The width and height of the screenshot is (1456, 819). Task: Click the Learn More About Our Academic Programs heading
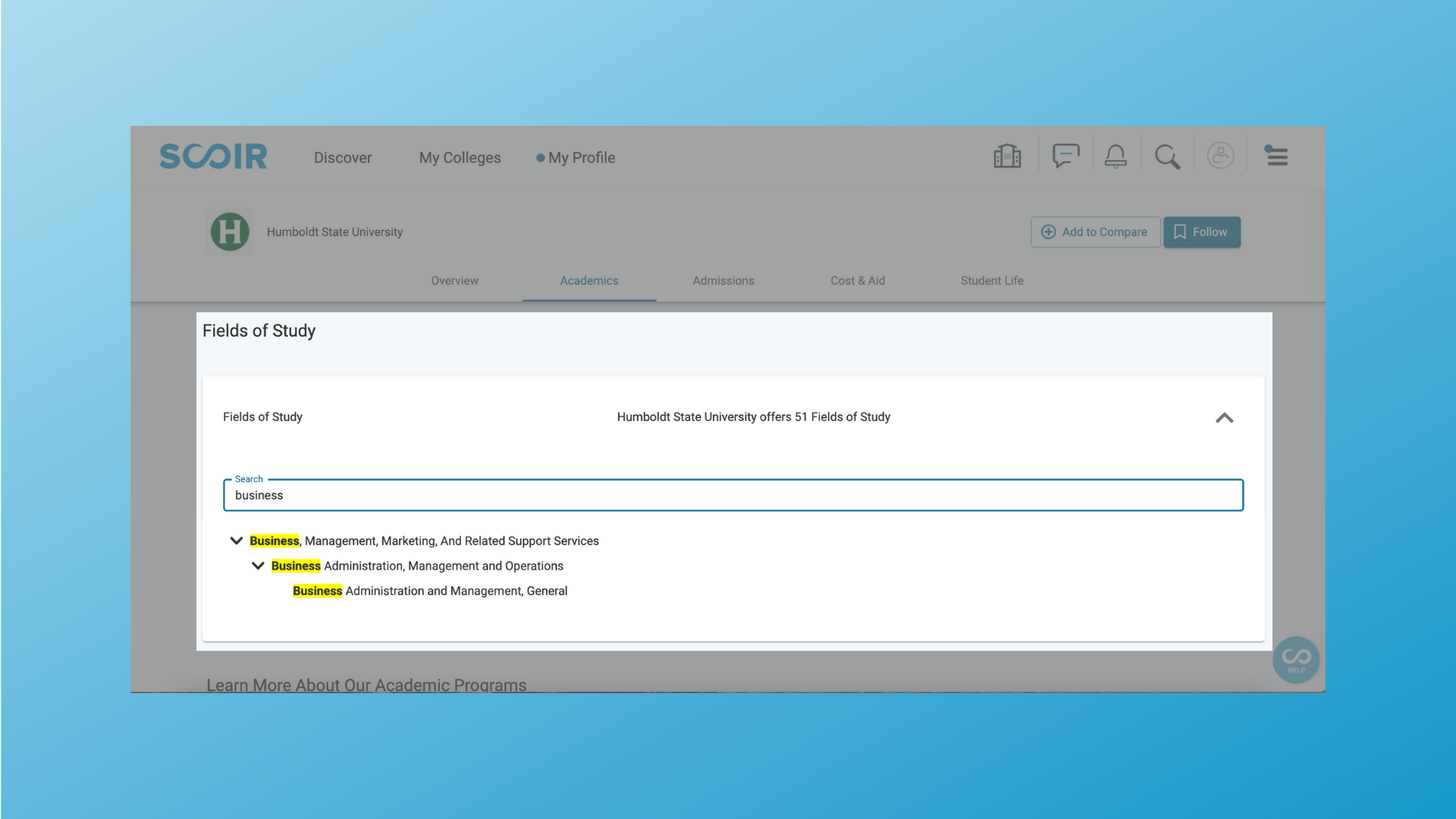click(x=366, y=685)
